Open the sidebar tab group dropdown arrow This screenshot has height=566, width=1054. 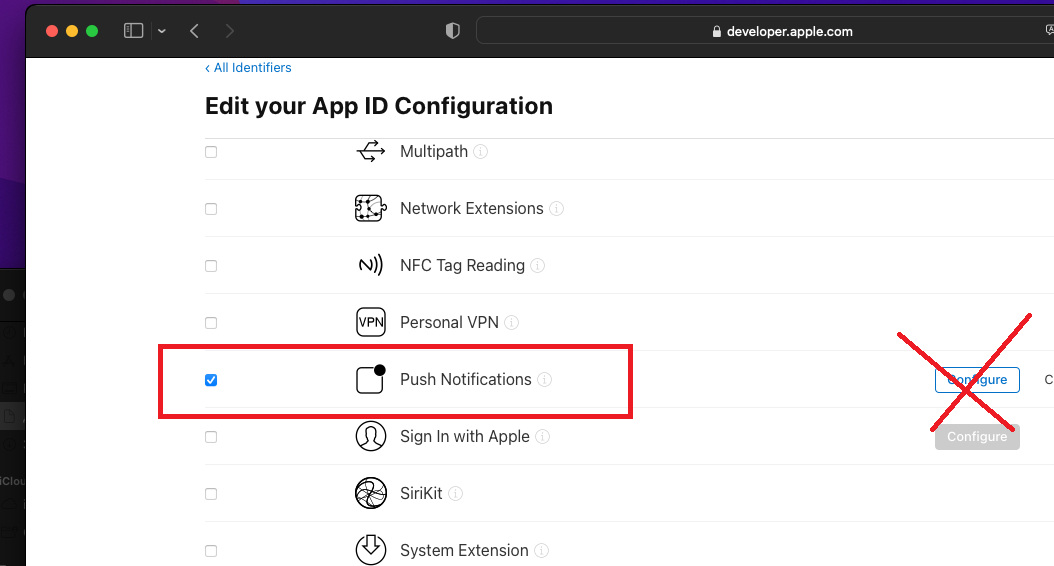coord(162,31)
